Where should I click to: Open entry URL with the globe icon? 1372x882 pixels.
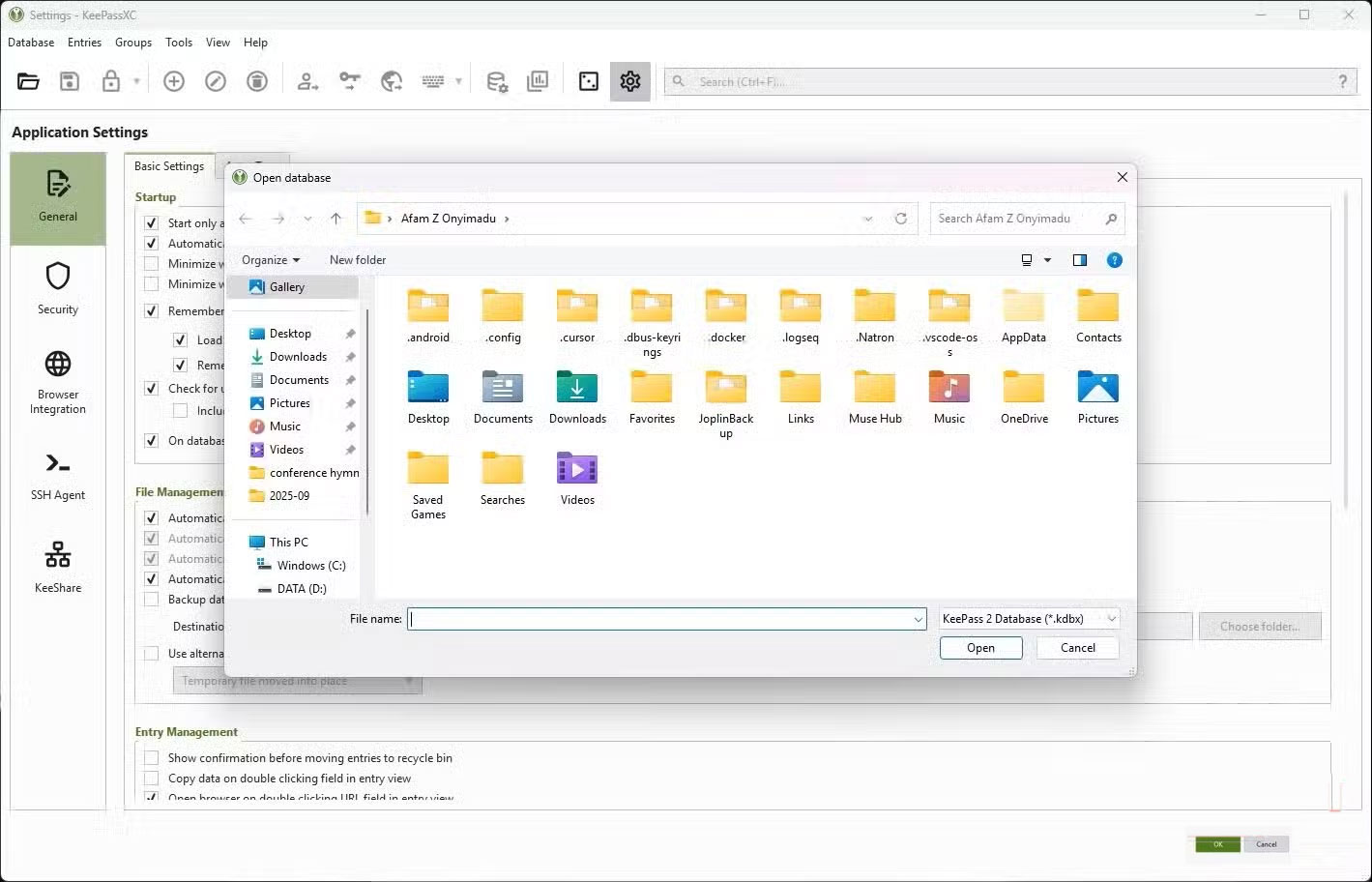pyautogui.click(x=392, y=80)
